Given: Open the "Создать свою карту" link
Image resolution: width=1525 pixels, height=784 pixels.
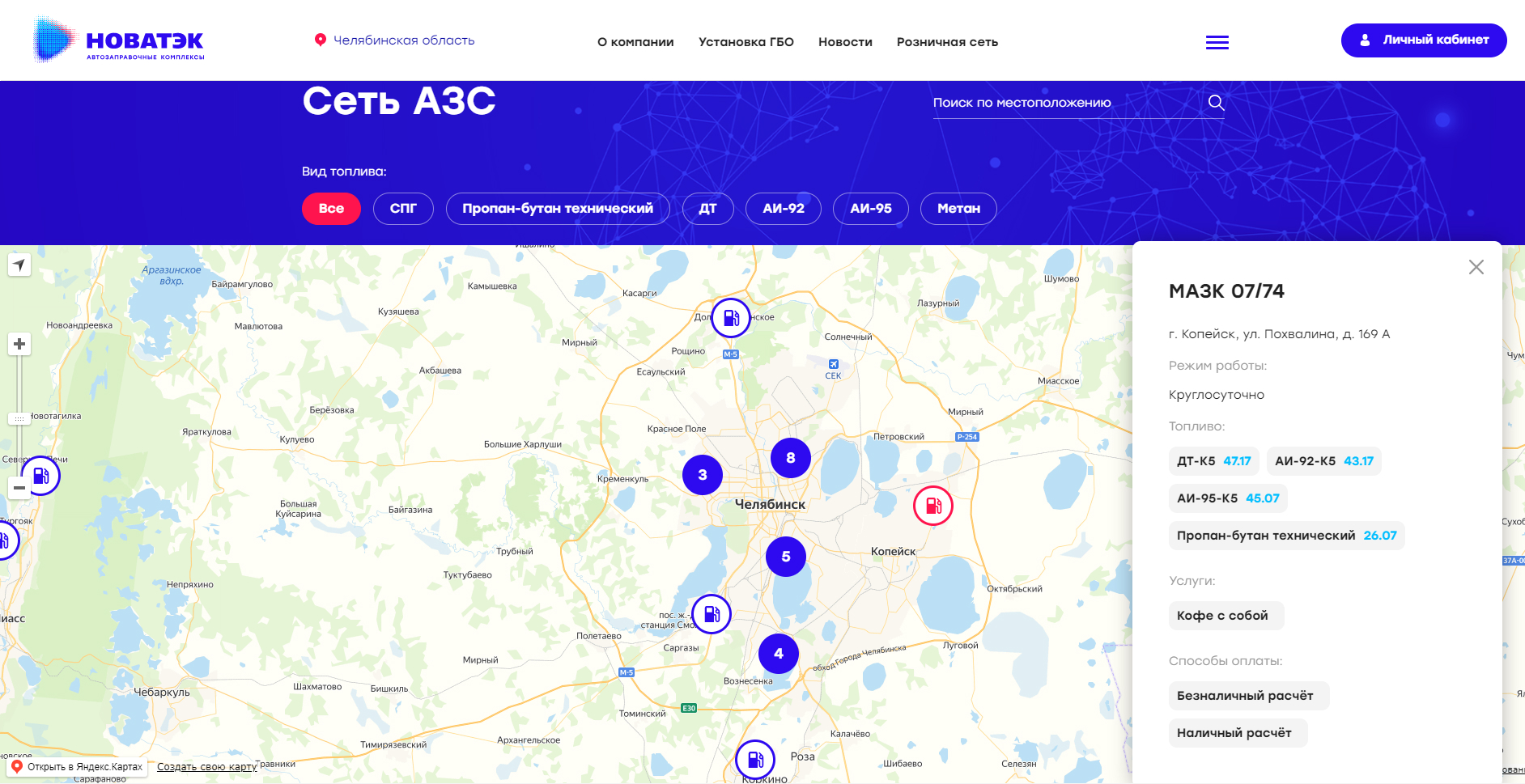Looking at the screenshot, I should click(x=206, y=767).
